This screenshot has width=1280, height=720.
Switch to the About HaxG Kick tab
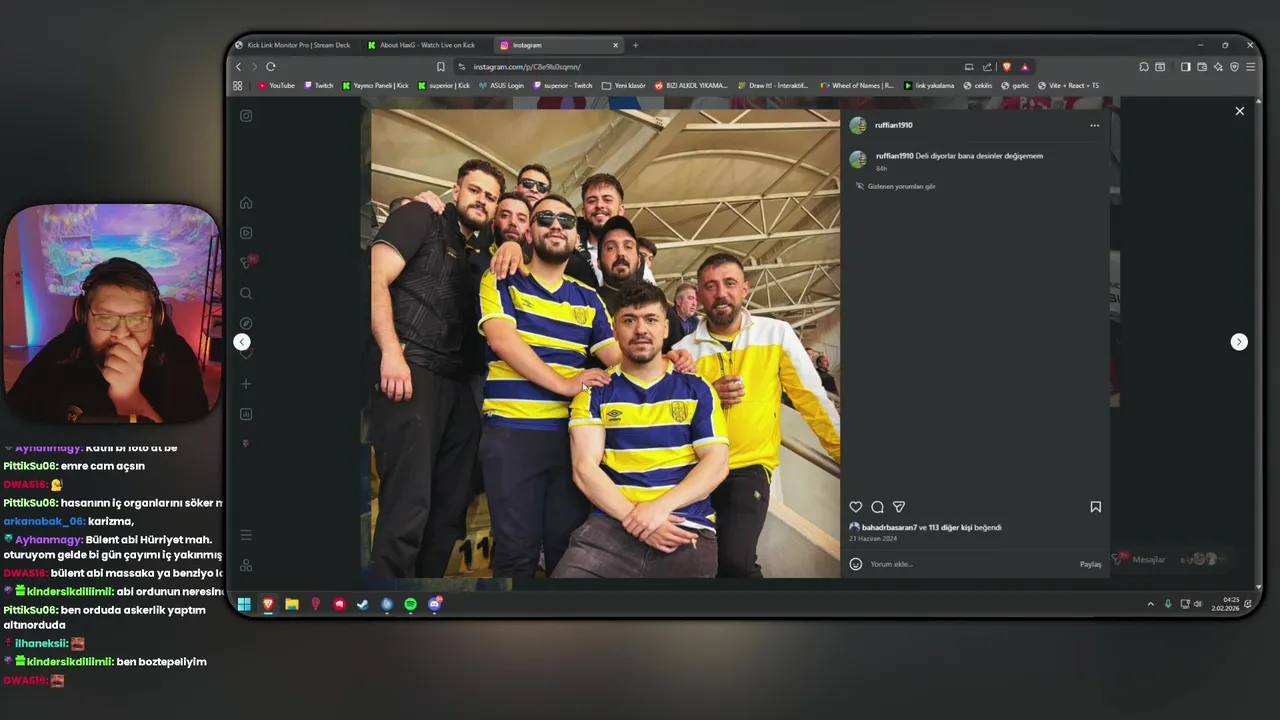click(x=424, y=45)
